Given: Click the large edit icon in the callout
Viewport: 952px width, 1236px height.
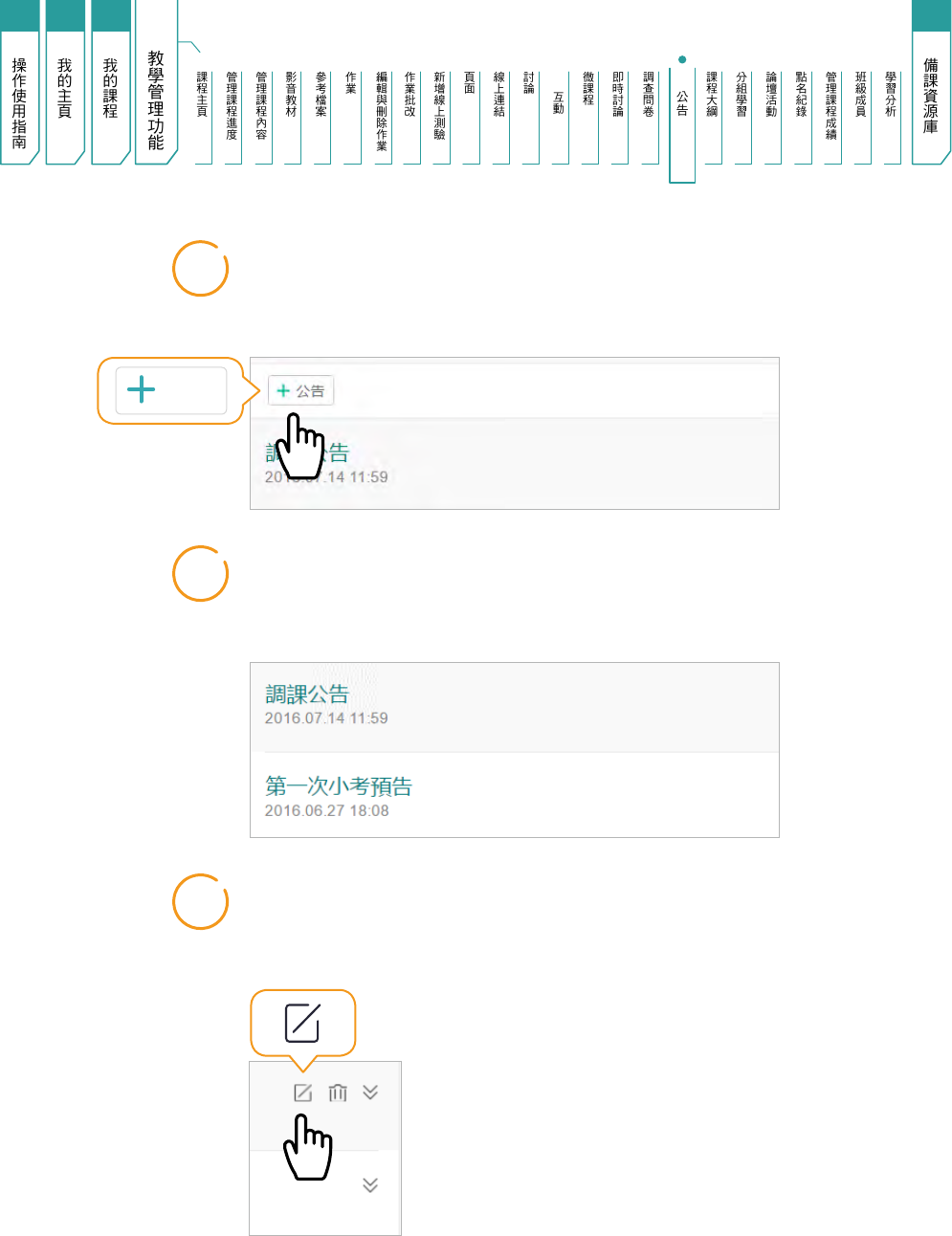Looking at the screenshot, I should [302, 1024].
